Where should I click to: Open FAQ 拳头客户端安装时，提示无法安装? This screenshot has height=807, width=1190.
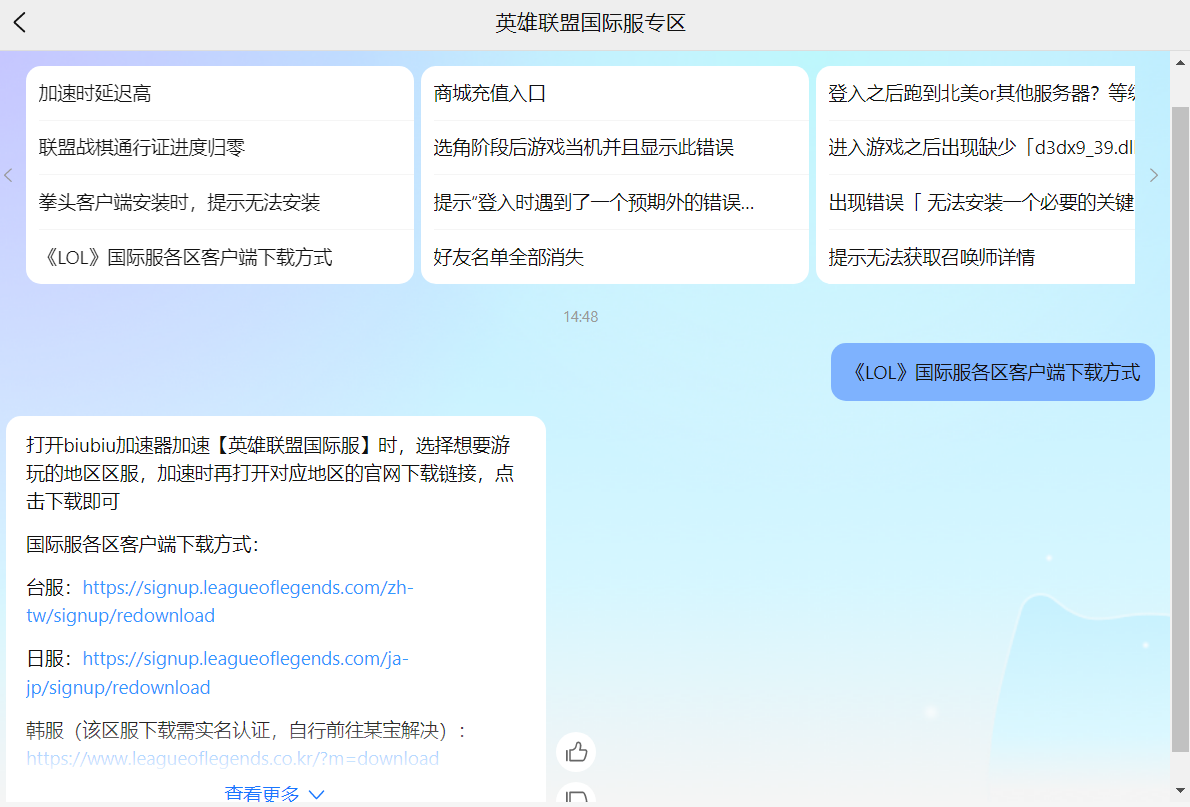[220, 202]
